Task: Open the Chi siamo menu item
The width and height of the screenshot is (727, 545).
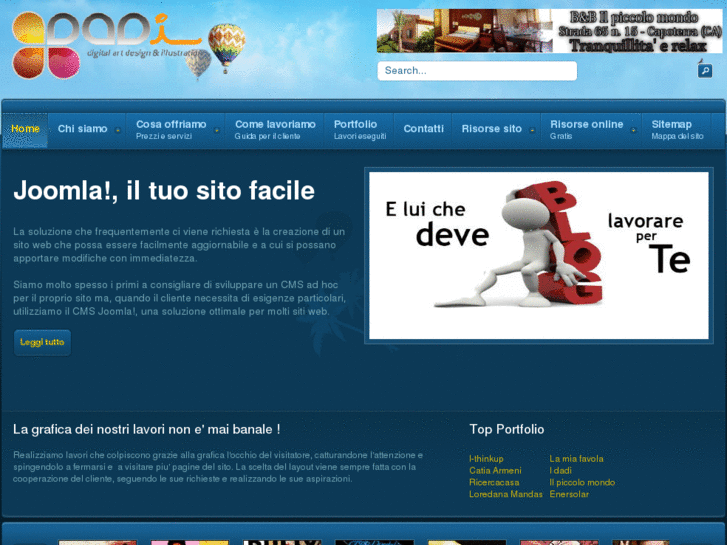Action: pos(83,129)
